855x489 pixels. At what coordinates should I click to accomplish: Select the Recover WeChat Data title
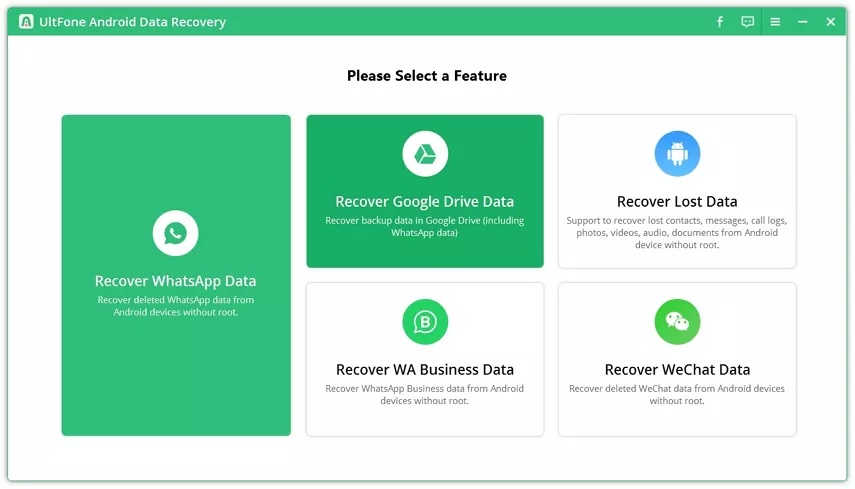coord(677,370)
